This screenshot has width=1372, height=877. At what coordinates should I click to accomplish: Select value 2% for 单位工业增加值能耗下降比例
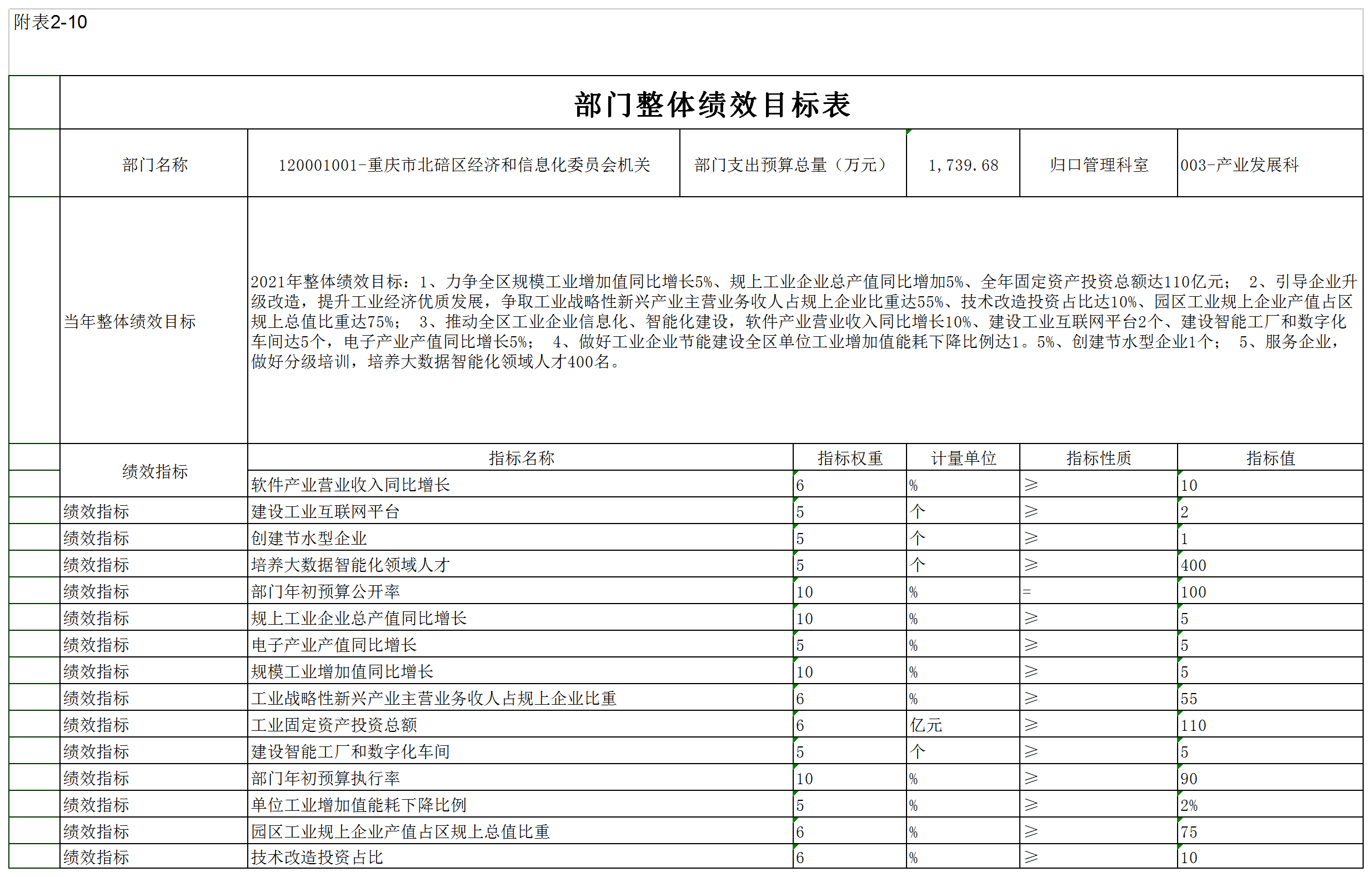click(x=1270, y=804)
